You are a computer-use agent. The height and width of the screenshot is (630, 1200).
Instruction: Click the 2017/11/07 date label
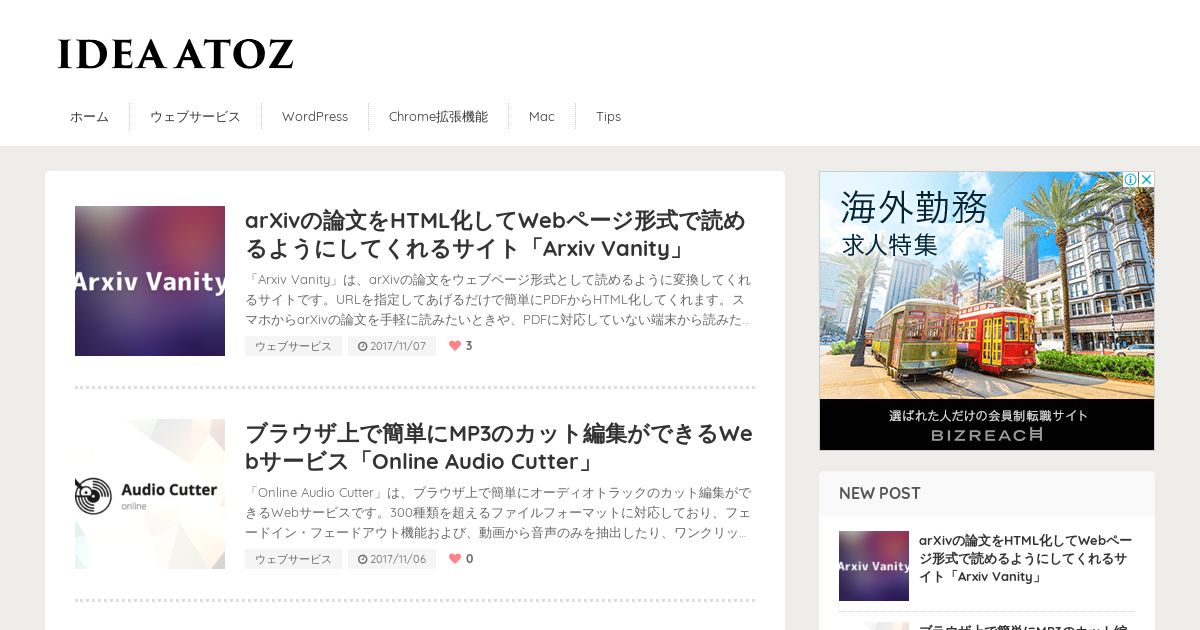(392, 346)
